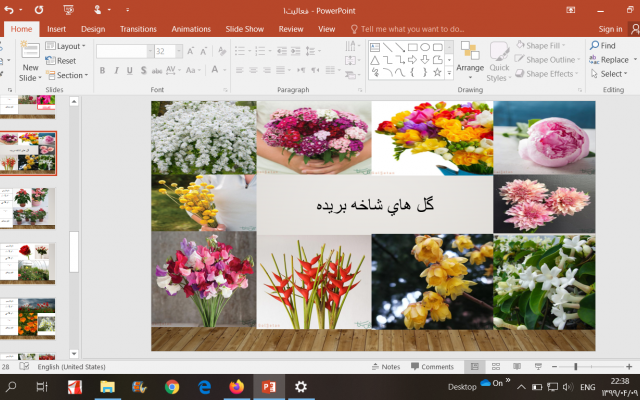The image size is (640, 400).
Task: Start Slide Show from status bar icon
Action: [538, 367]
